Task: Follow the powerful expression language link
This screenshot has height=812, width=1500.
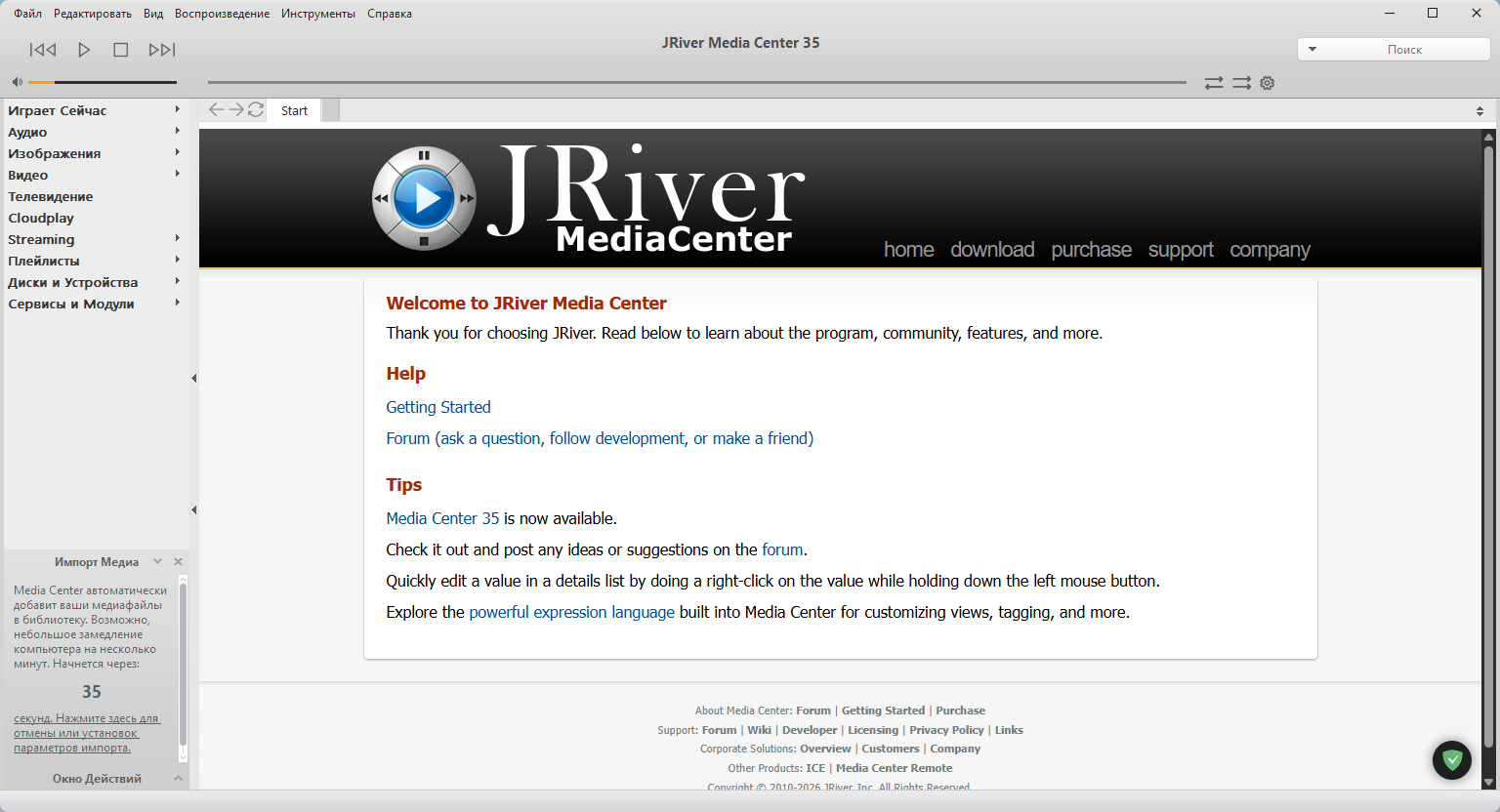Action: coord(571,612)
